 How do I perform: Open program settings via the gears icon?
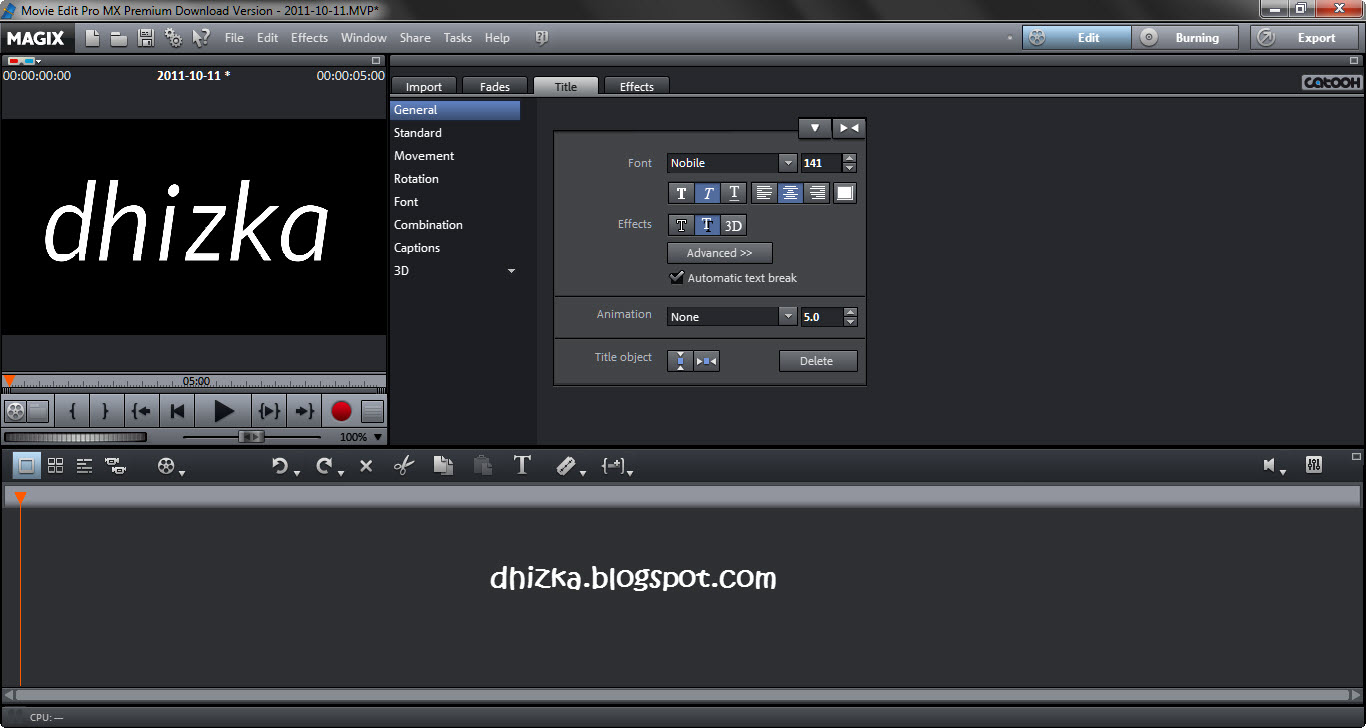click(174, 38)
